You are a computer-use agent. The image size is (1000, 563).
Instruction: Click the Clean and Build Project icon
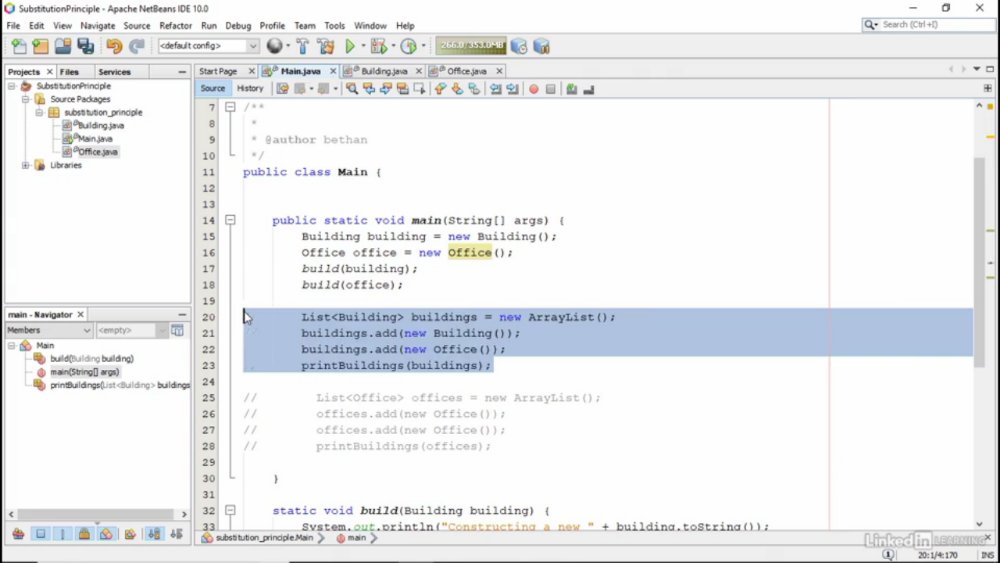pyautogui.click(x=326, y=46)
